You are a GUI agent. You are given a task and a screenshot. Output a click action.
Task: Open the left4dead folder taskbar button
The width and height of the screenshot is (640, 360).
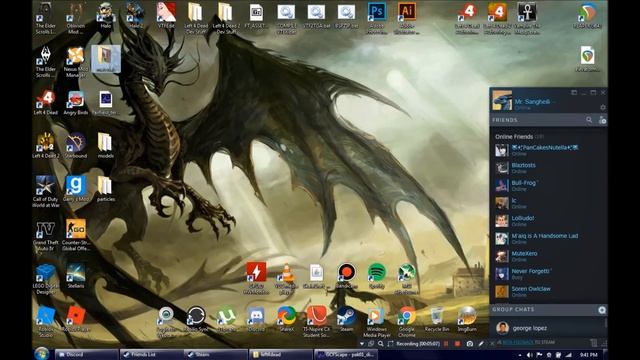coord(280,354)
